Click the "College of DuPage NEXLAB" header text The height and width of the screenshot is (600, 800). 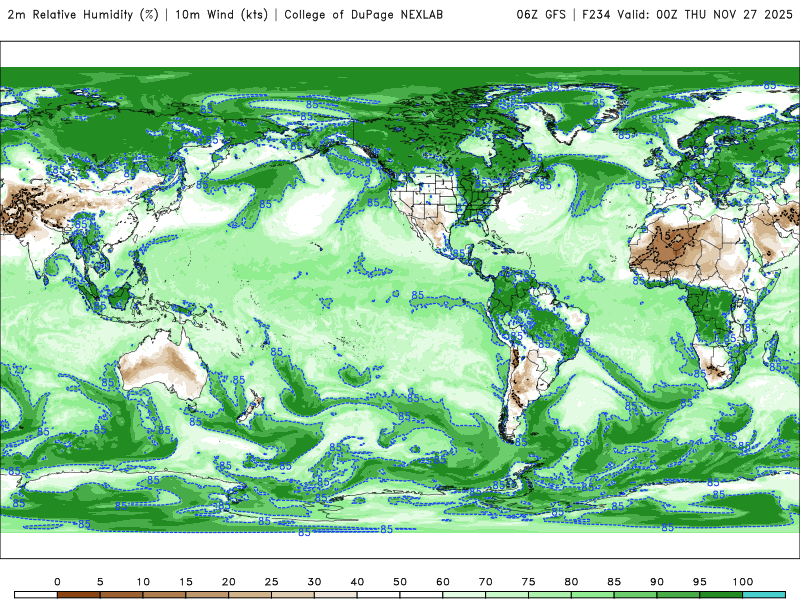point(363,15)
